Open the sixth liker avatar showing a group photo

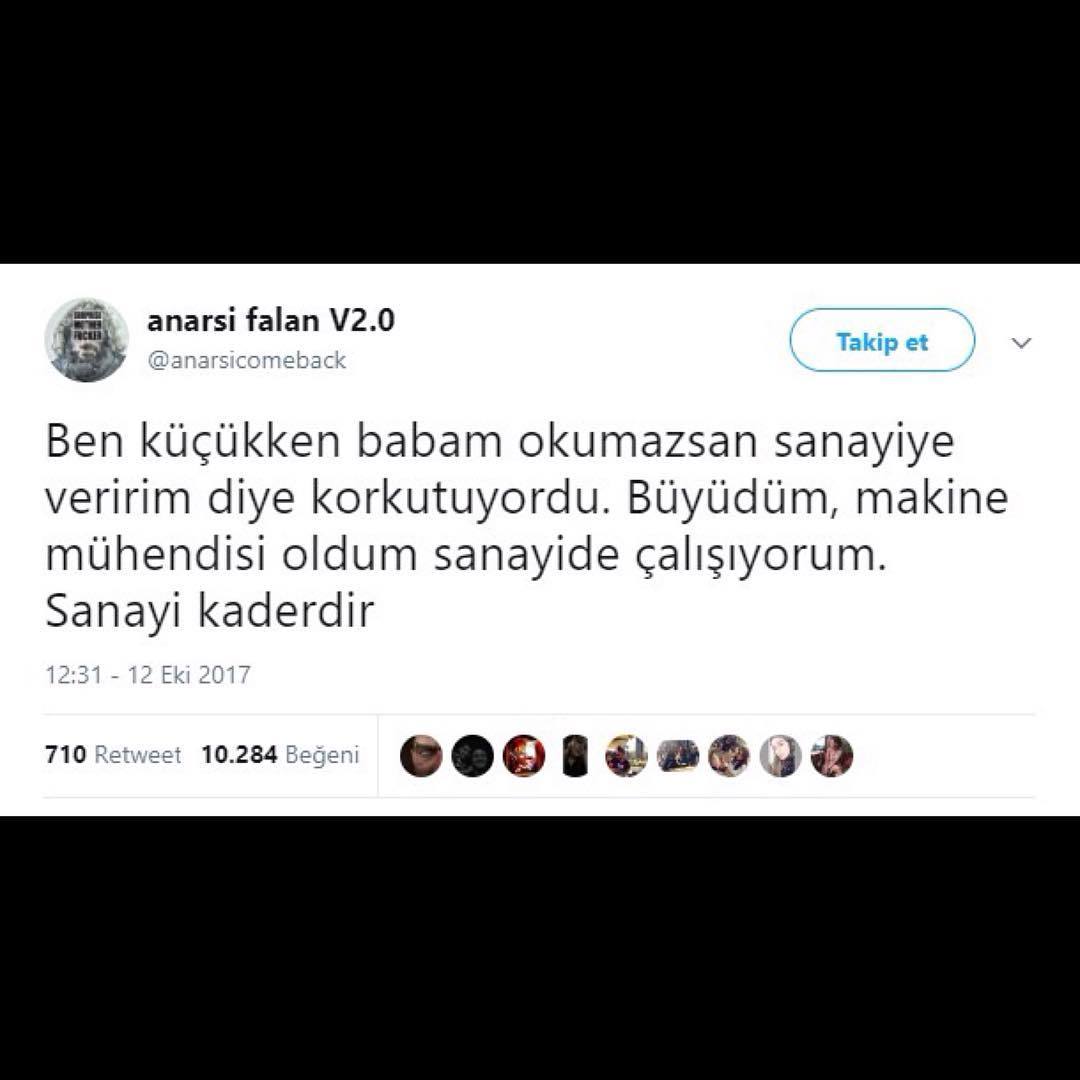click(x=678, y=756)
